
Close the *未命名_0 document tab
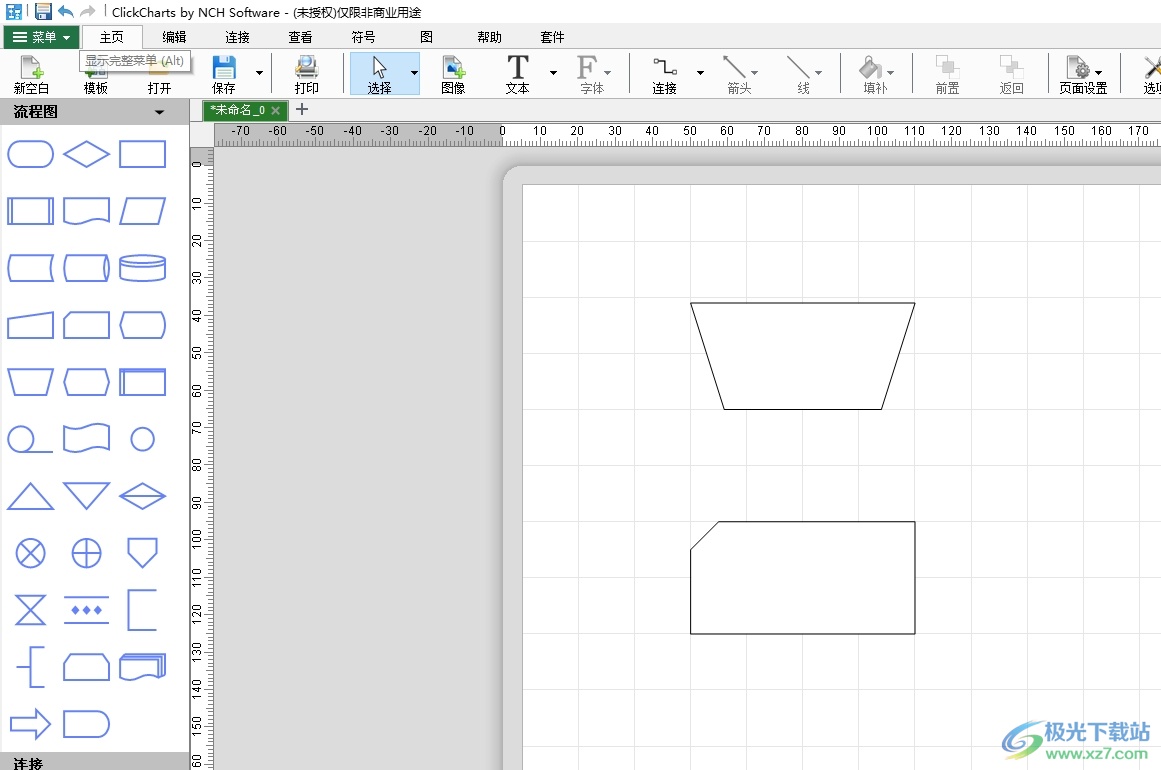[275, 110]
